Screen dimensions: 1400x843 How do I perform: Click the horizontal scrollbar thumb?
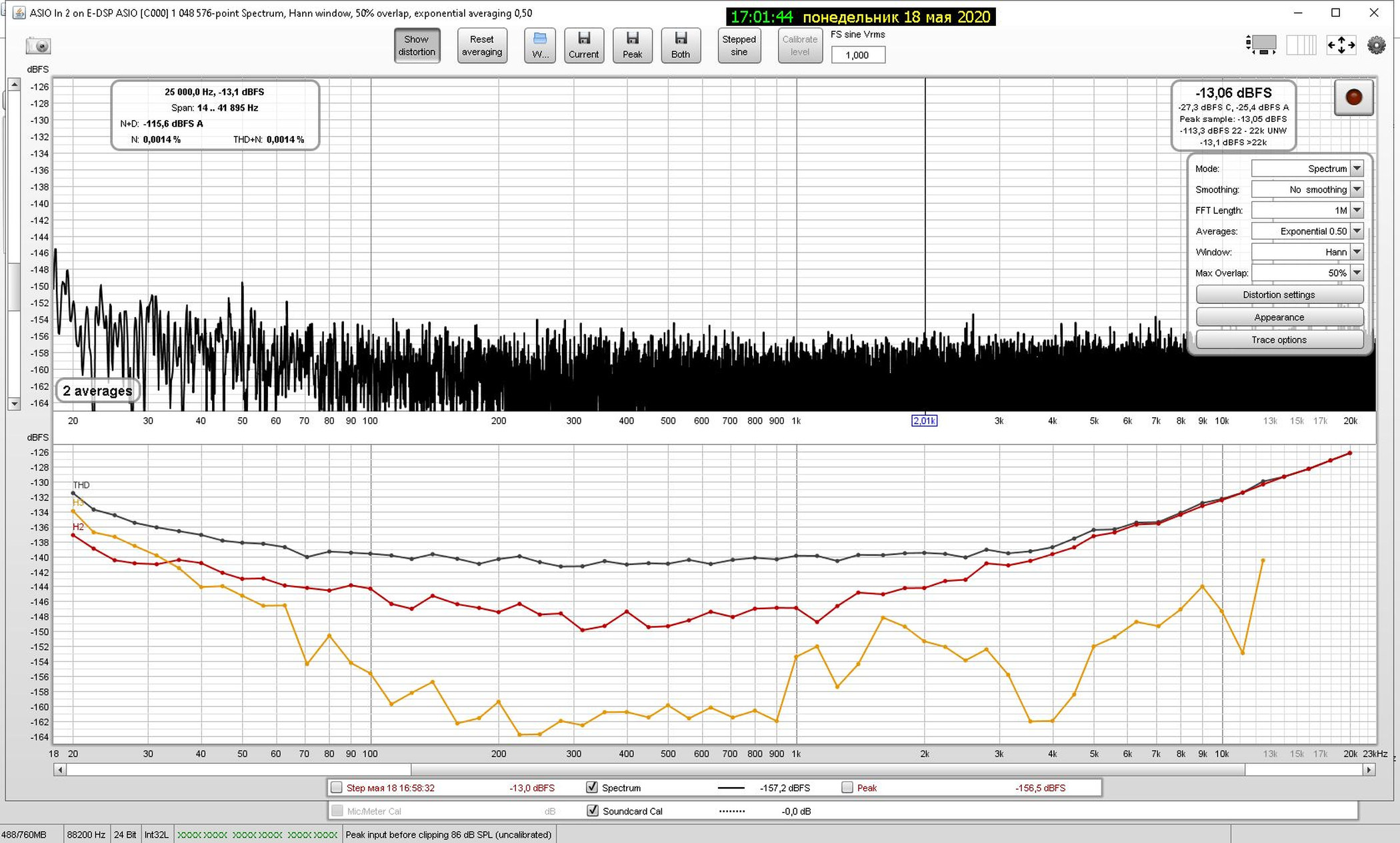tap(828, 770)
